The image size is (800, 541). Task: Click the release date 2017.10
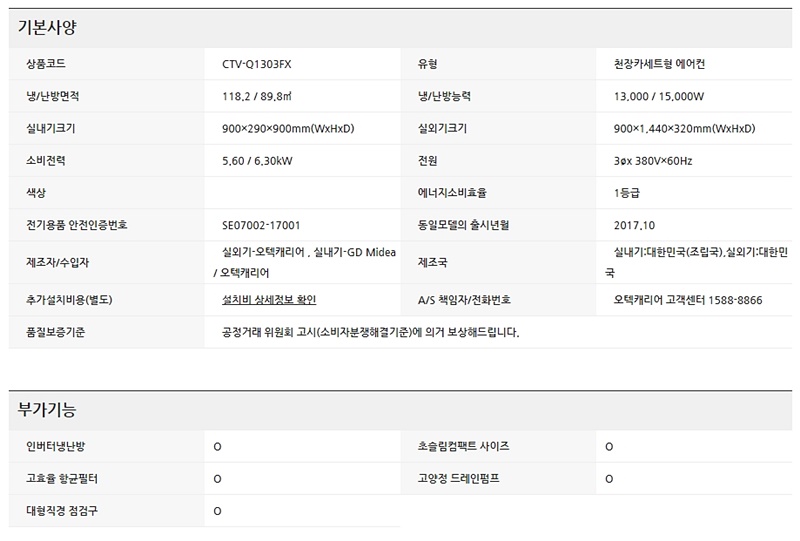(x=636, y=225)
